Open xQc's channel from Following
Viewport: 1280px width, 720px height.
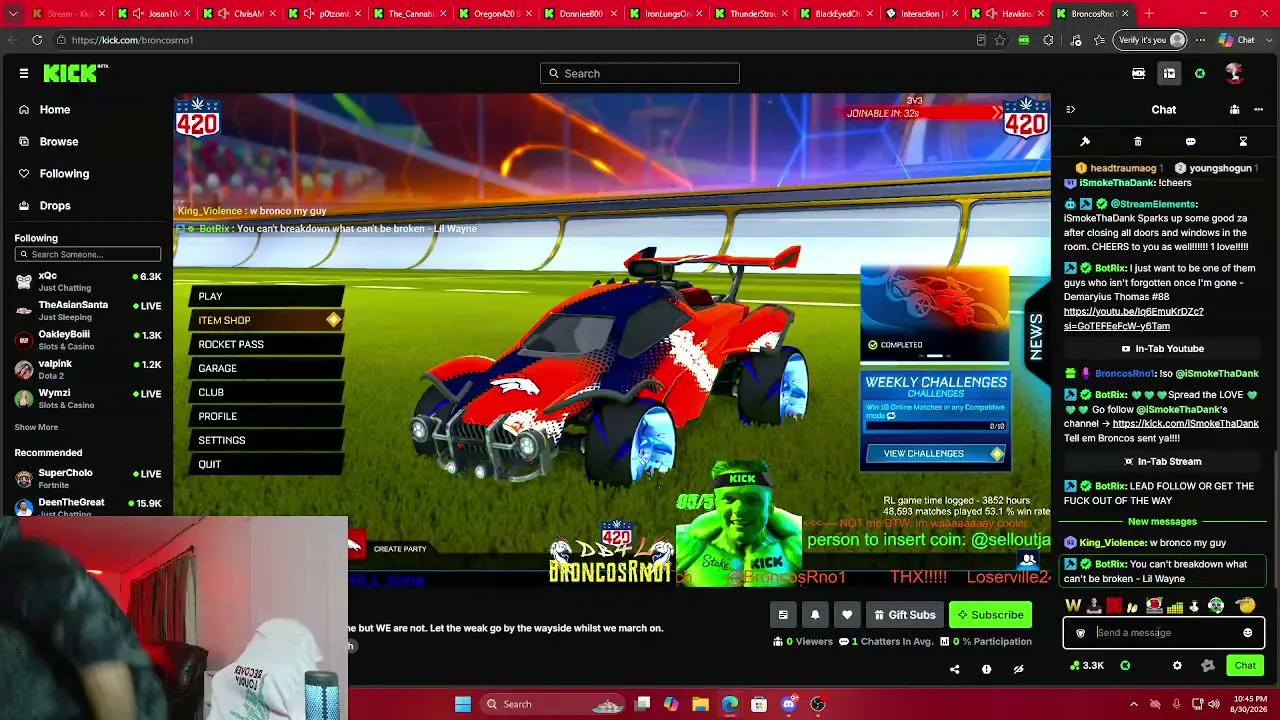[87, 281]
